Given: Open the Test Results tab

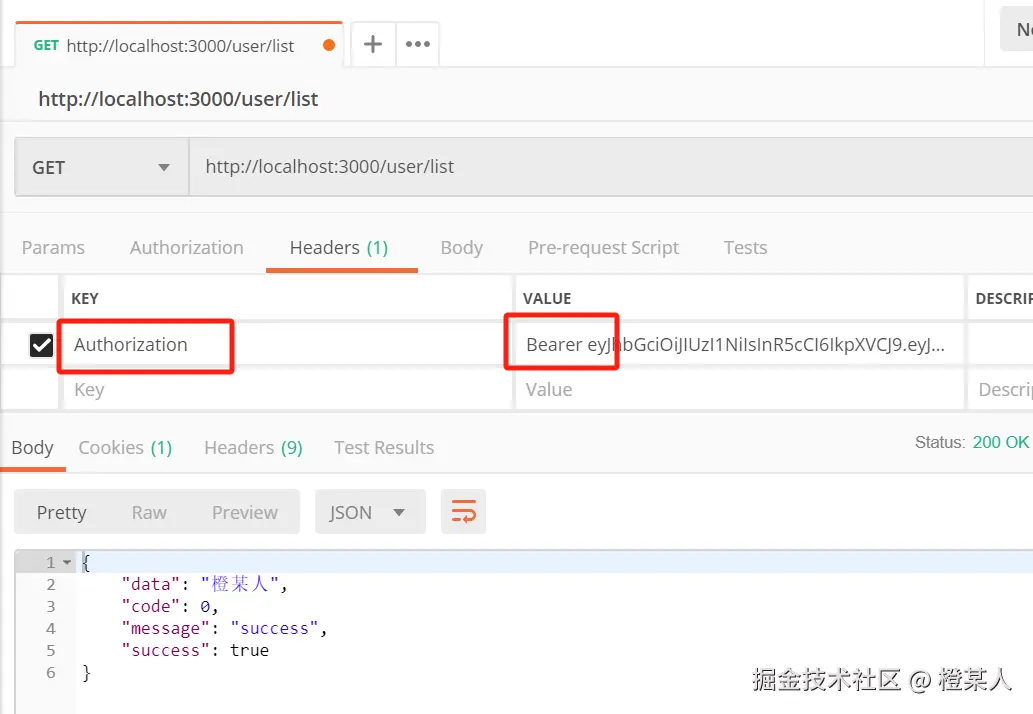Looking at the screenshot, I should tap(384, 448).
